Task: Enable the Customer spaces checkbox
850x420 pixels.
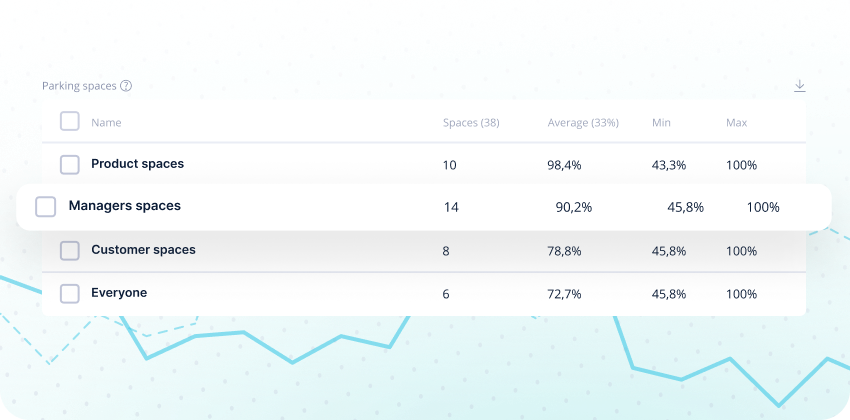Action: [x=69, y=250]
